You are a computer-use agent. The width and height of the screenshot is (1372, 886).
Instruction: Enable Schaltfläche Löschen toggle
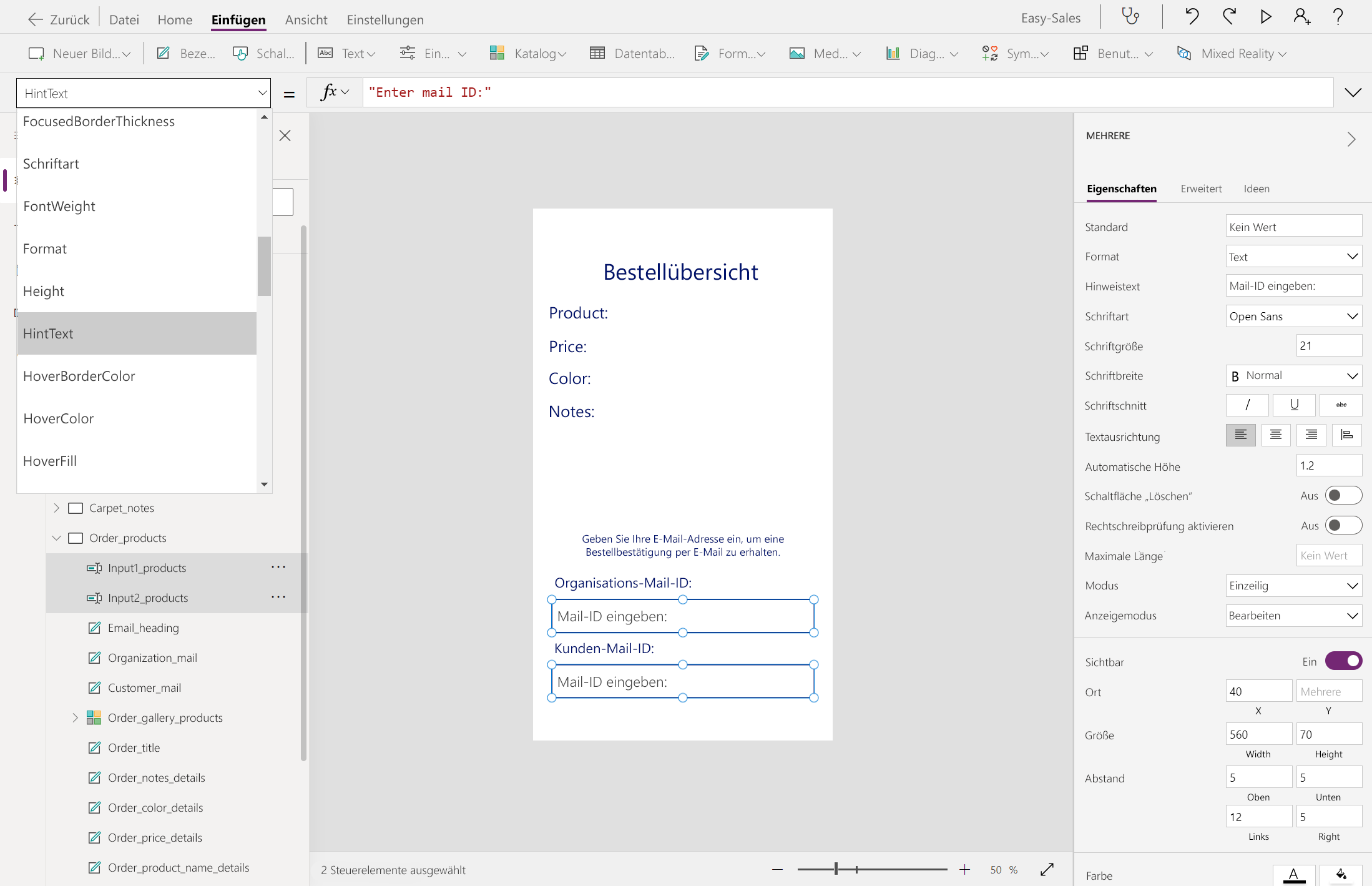coord(1343,496)
